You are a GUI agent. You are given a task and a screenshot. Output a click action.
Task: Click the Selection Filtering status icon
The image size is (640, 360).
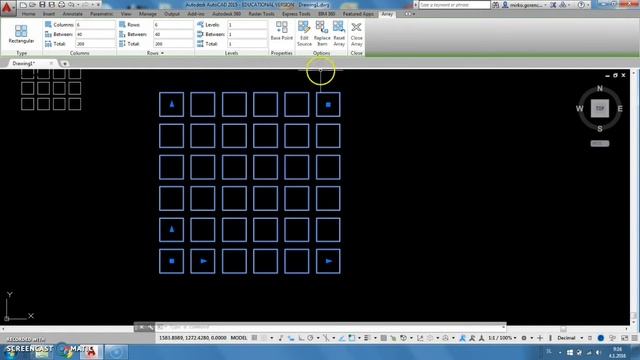(430, 338)
